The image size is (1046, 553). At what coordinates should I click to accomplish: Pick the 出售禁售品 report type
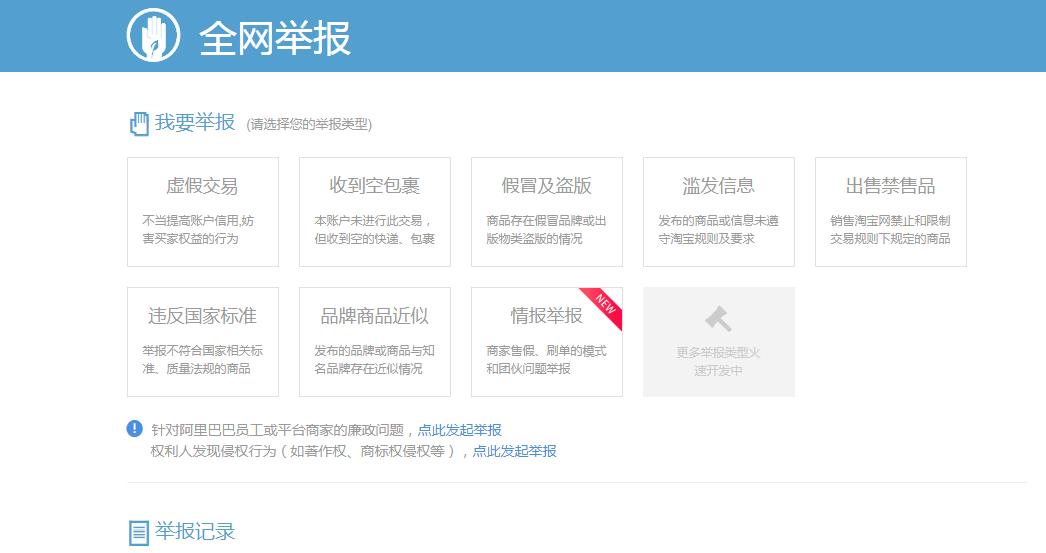(891, 212)
